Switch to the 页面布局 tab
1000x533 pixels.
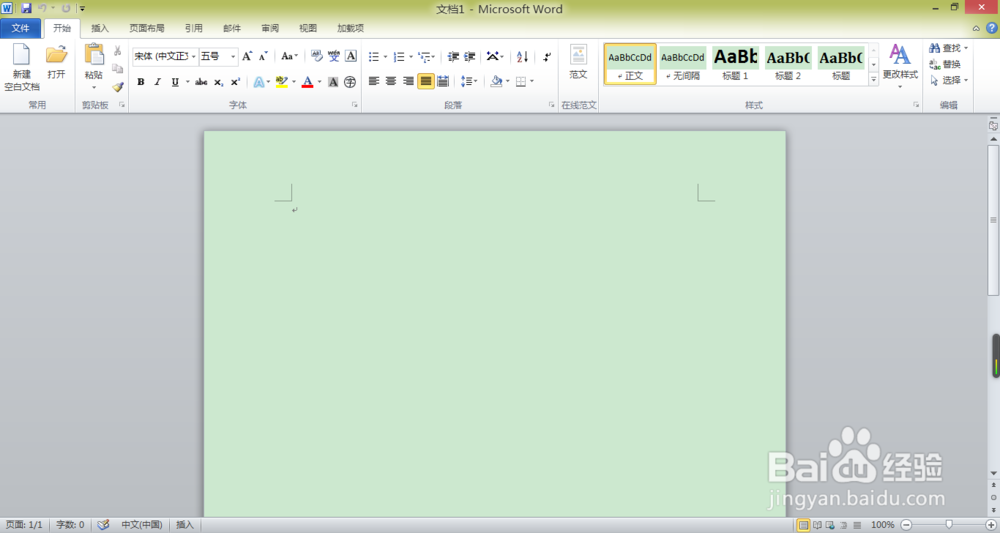pos(147,28)
